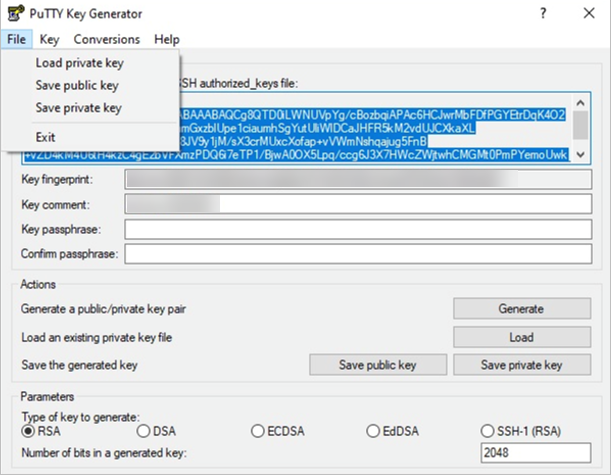Click the Key fingerprint field
The height and width of the screenshot is (475, 611).
(358, 179)
